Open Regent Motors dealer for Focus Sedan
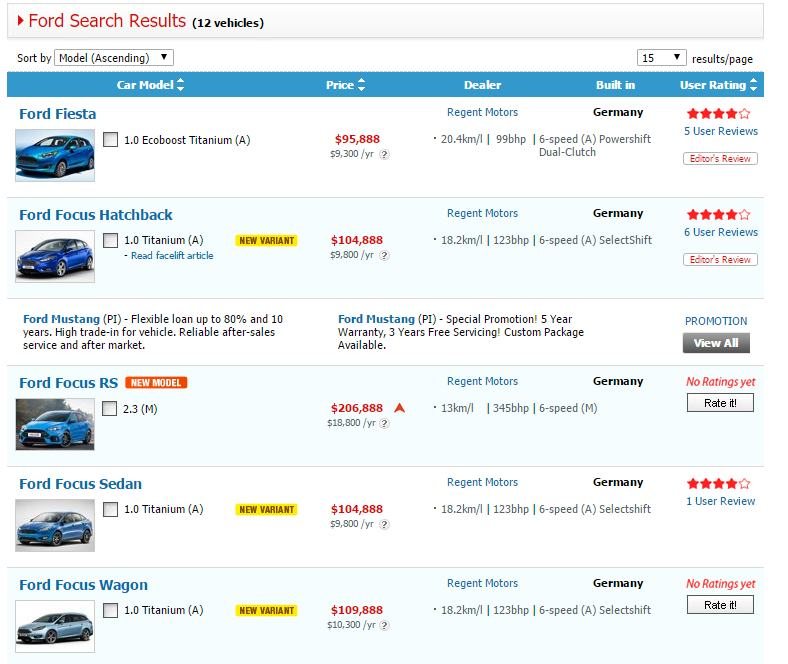Image resolution: width=788 pixels, height=664 pixels. (x=482, y=483)
